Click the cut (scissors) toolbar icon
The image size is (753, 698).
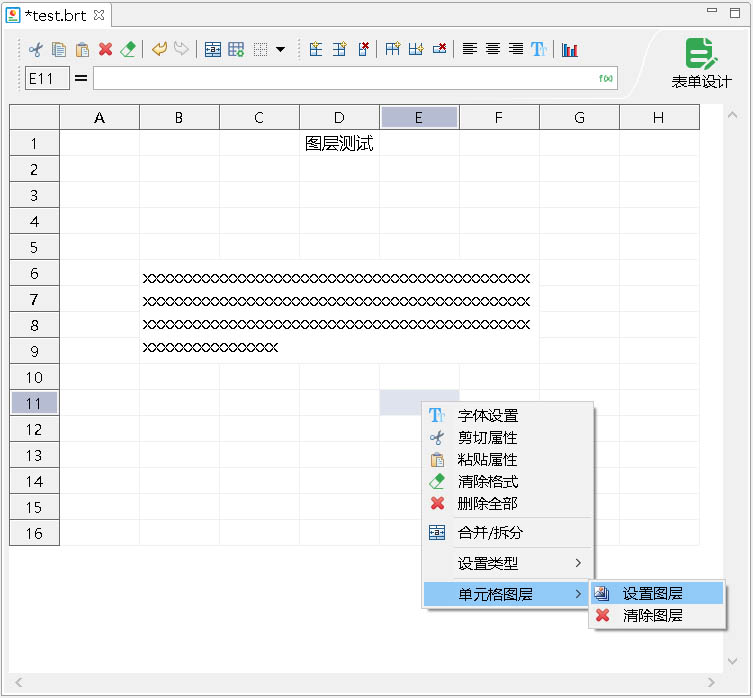[35, 49]
